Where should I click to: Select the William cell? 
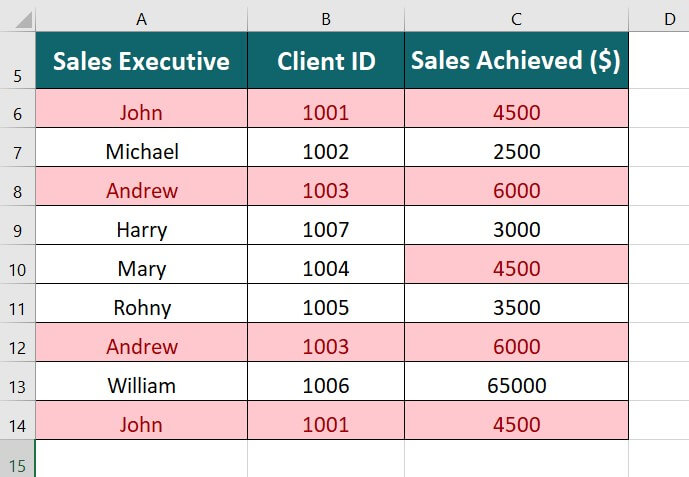141,386
